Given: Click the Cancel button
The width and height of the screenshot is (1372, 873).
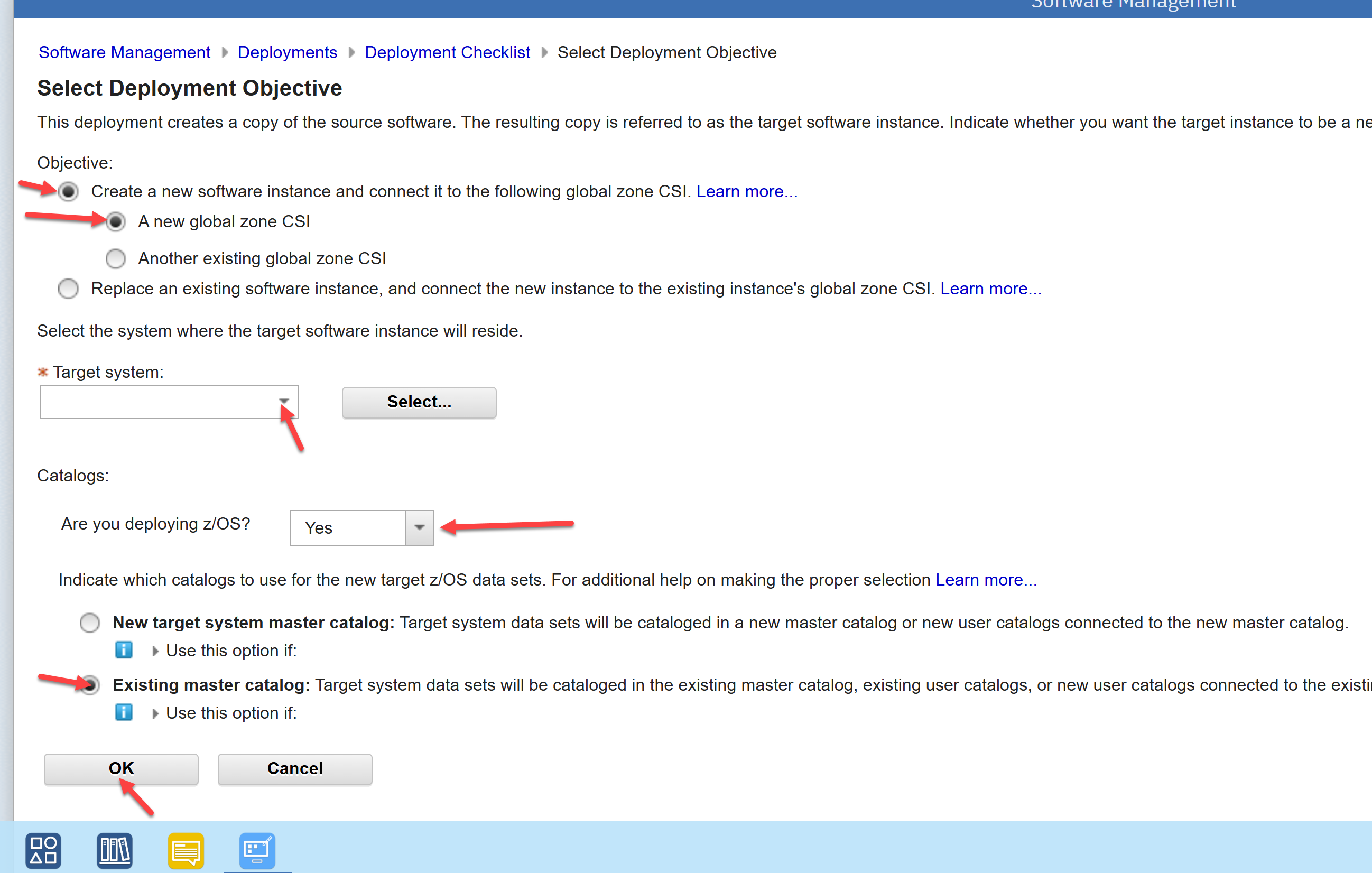Looking at the screenshot, I should click(295, 769).
